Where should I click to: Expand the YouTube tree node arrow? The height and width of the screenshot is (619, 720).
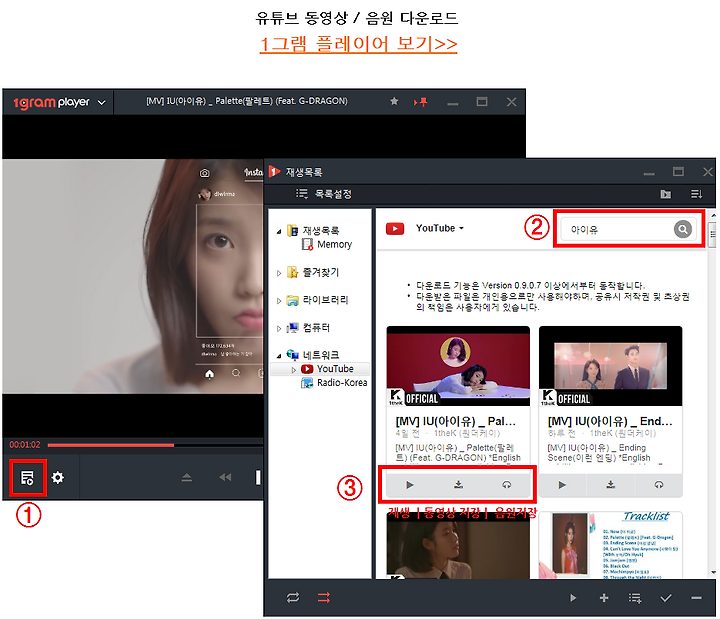tap(293, 370)
